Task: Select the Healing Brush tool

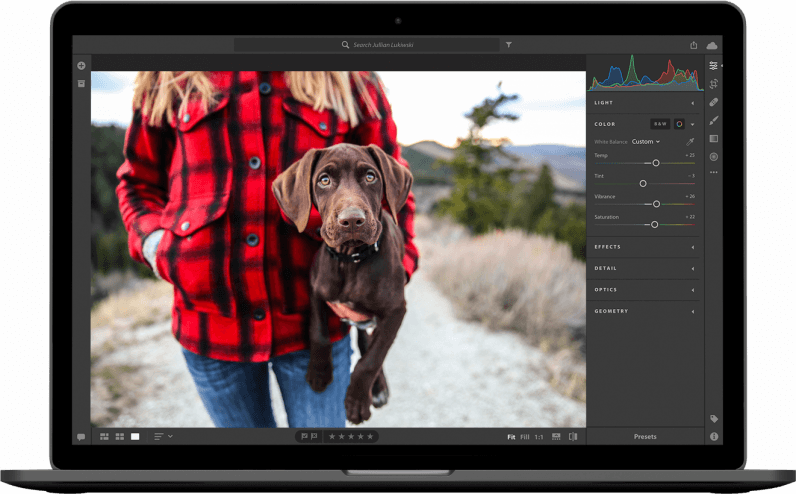Action: tap(713, 102)
